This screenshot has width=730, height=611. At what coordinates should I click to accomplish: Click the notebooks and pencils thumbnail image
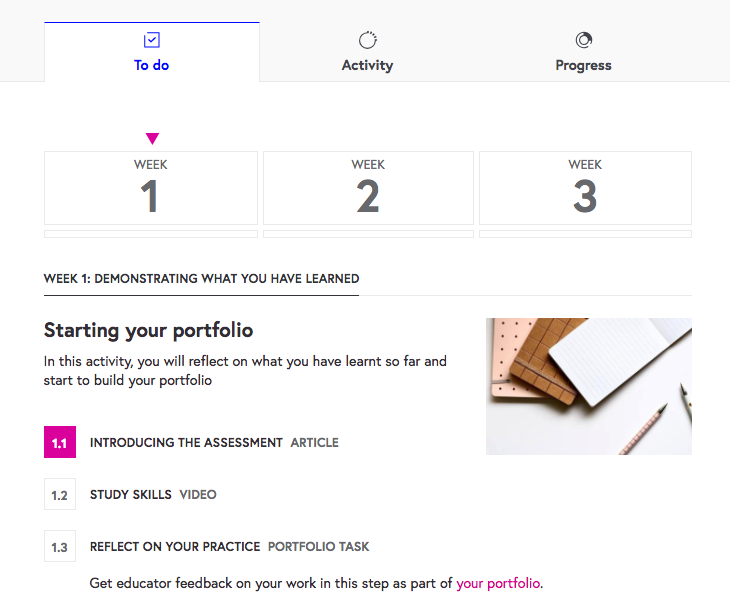coord(588,386)
